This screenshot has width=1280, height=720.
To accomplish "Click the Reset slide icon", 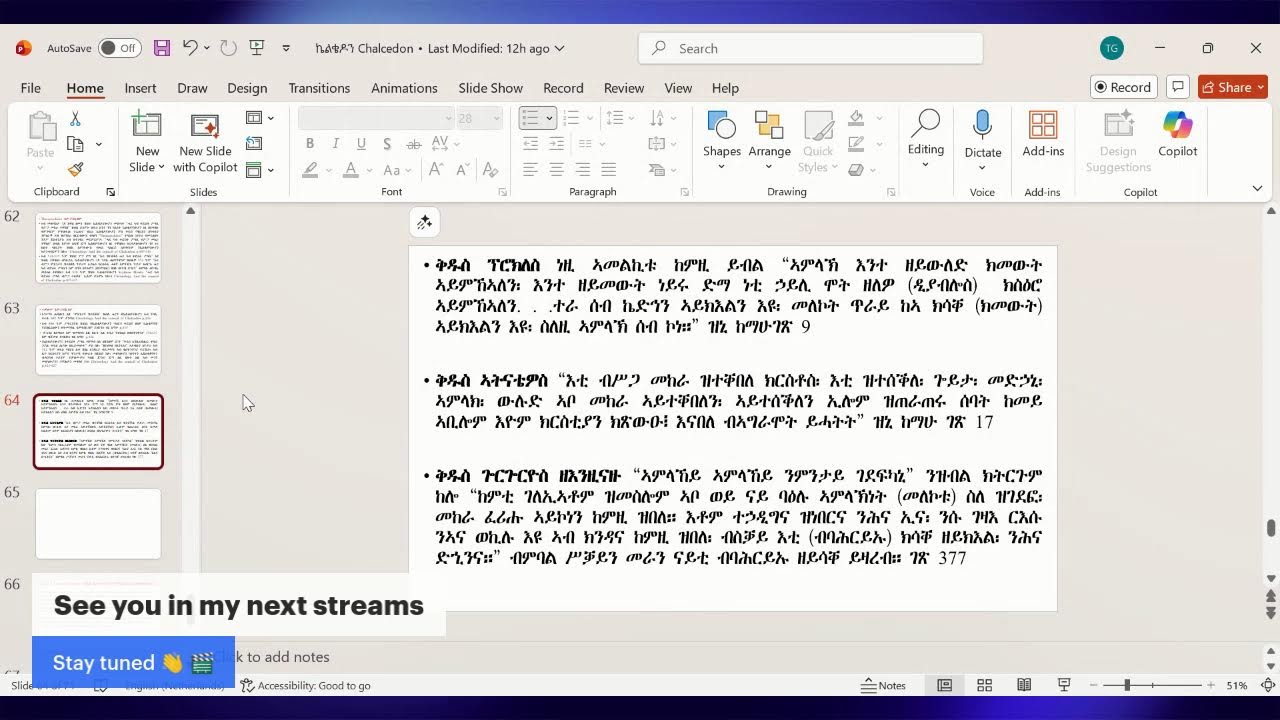I will (254, 144).
